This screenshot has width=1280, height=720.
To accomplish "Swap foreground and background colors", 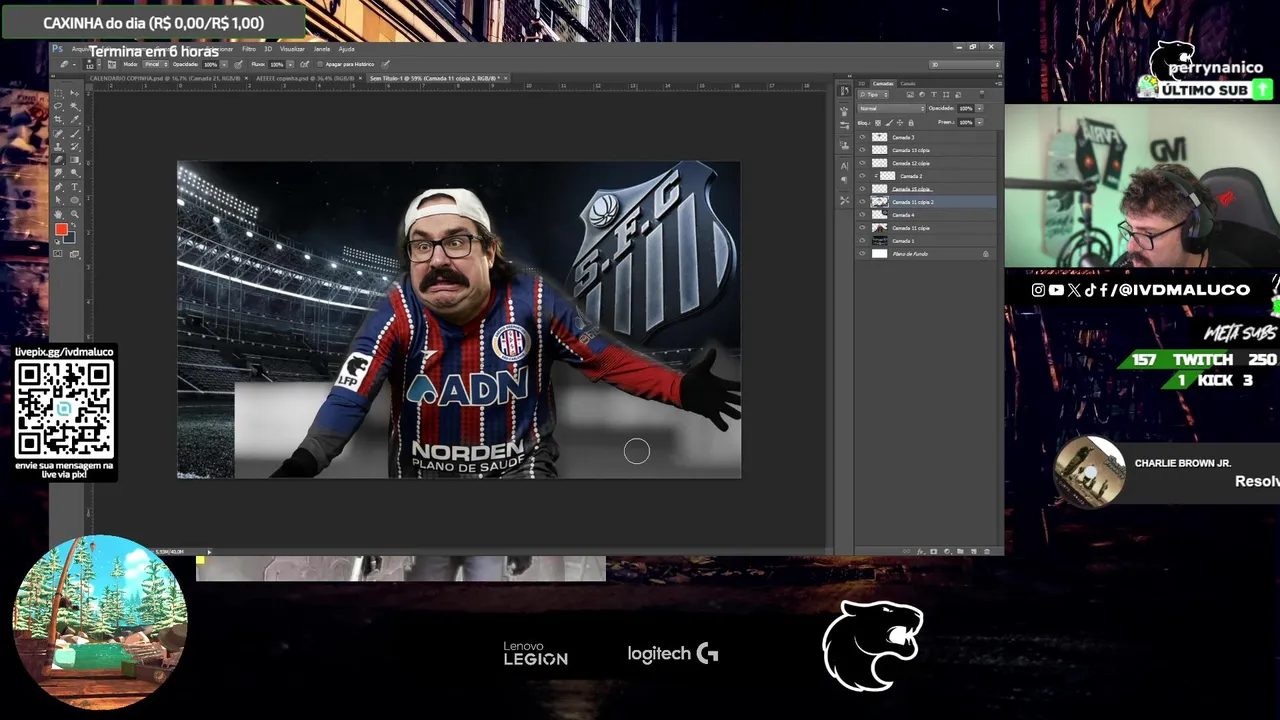I will [x=74, y=224].
